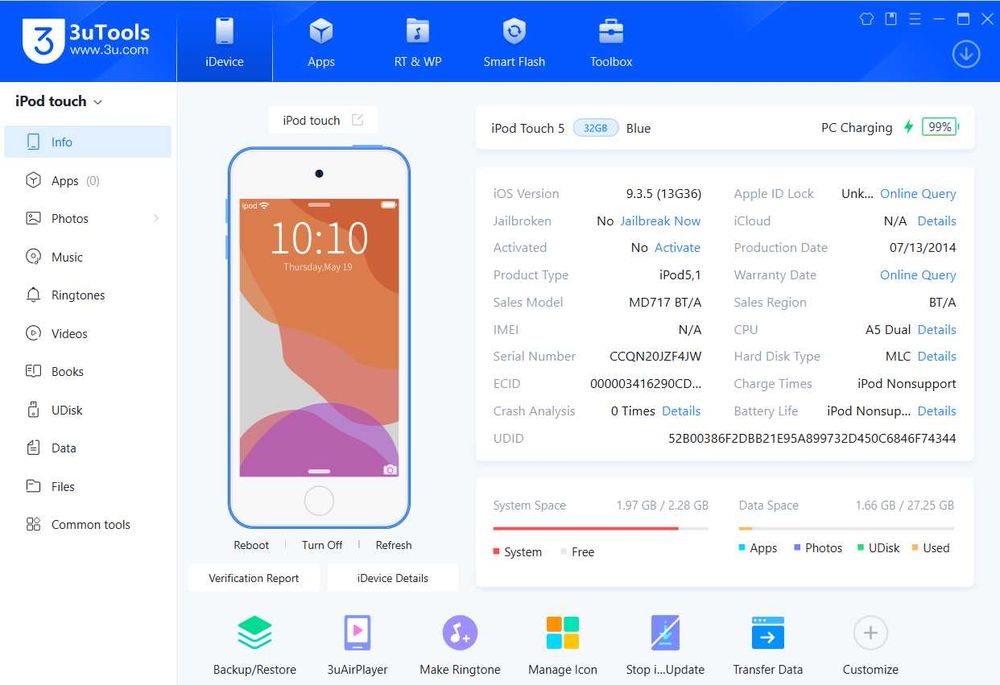Open the title bar hamburger menu
The image size is (1000, 685).
tap(915, 18)
